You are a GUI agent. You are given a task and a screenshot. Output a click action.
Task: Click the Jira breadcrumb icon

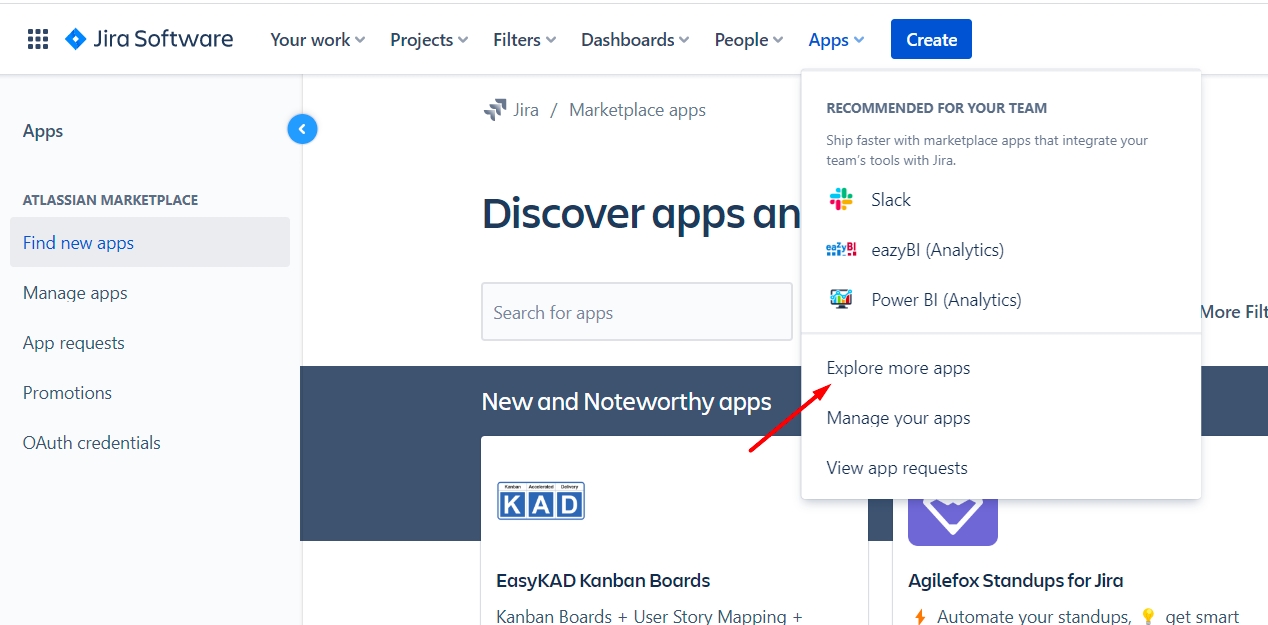point(495,110)
